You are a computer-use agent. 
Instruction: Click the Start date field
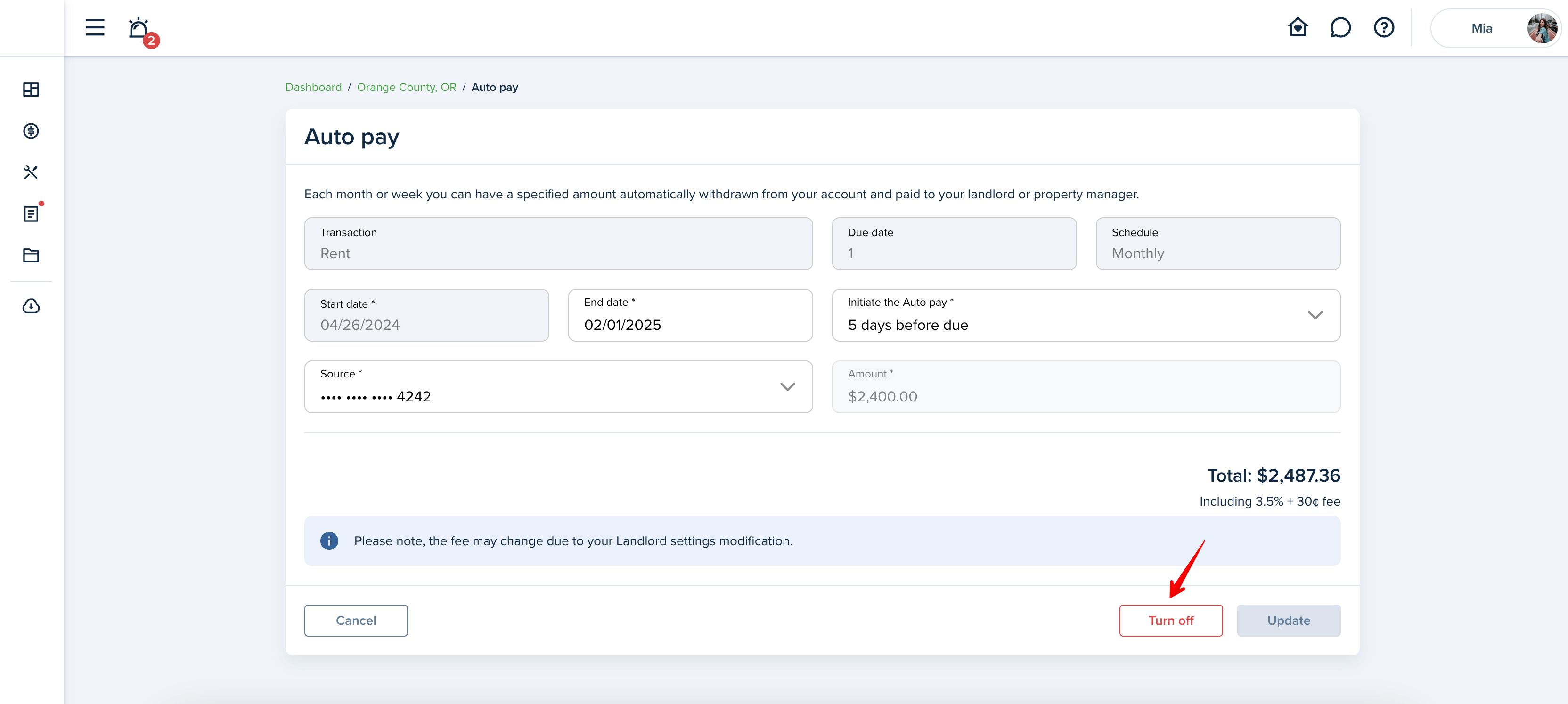pyautogui.click(x=427, y=315)
